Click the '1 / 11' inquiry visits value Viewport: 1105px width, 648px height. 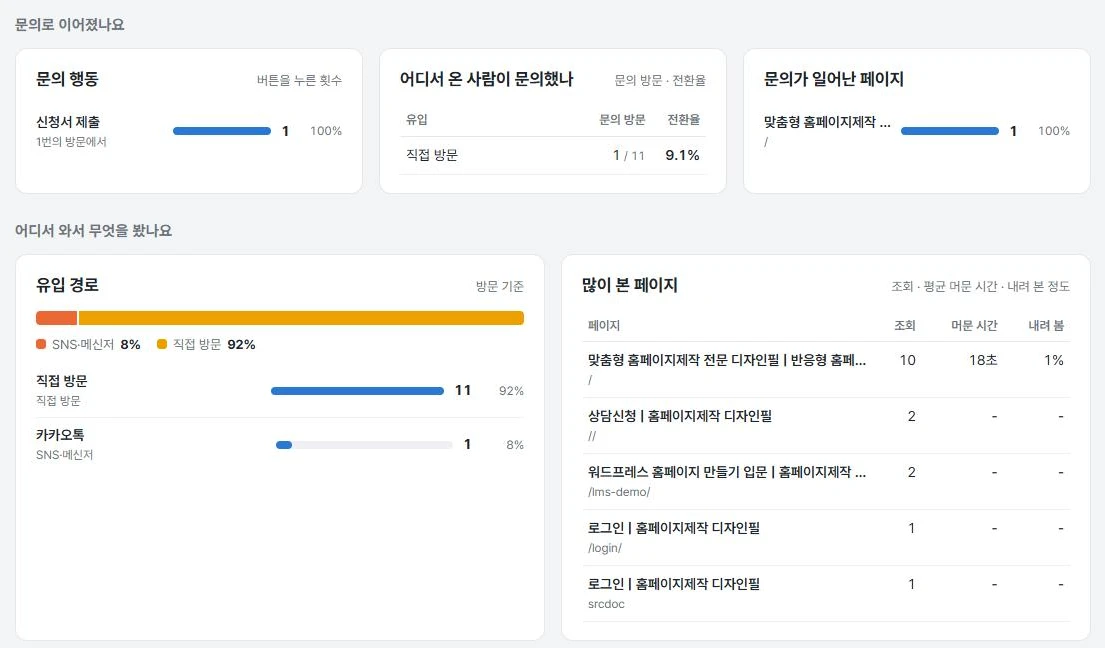629,155
